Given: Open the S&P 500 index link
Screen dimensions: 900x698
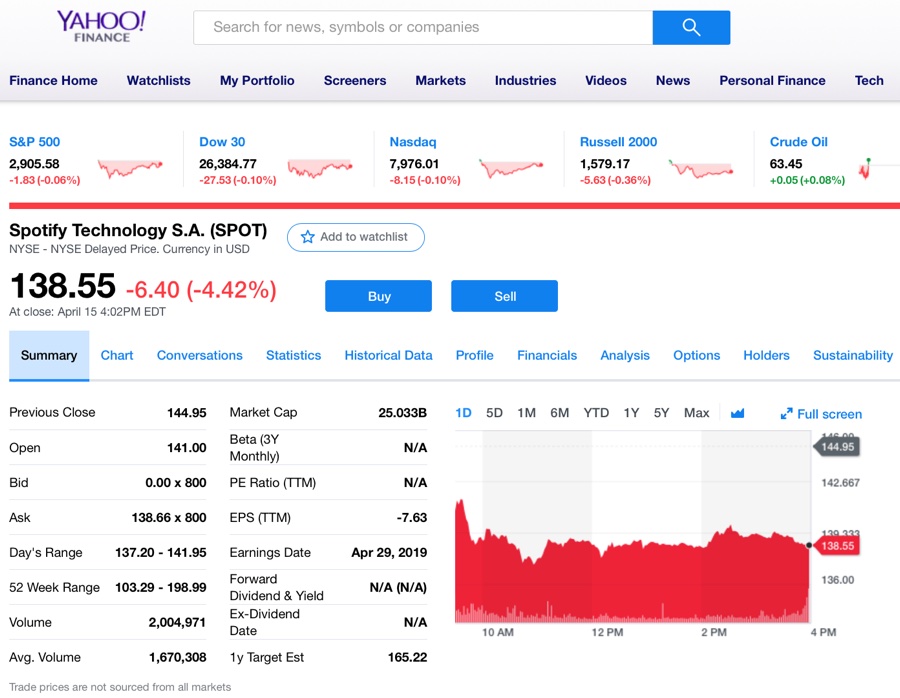Looking at the screenshot, I should (34, 142).
